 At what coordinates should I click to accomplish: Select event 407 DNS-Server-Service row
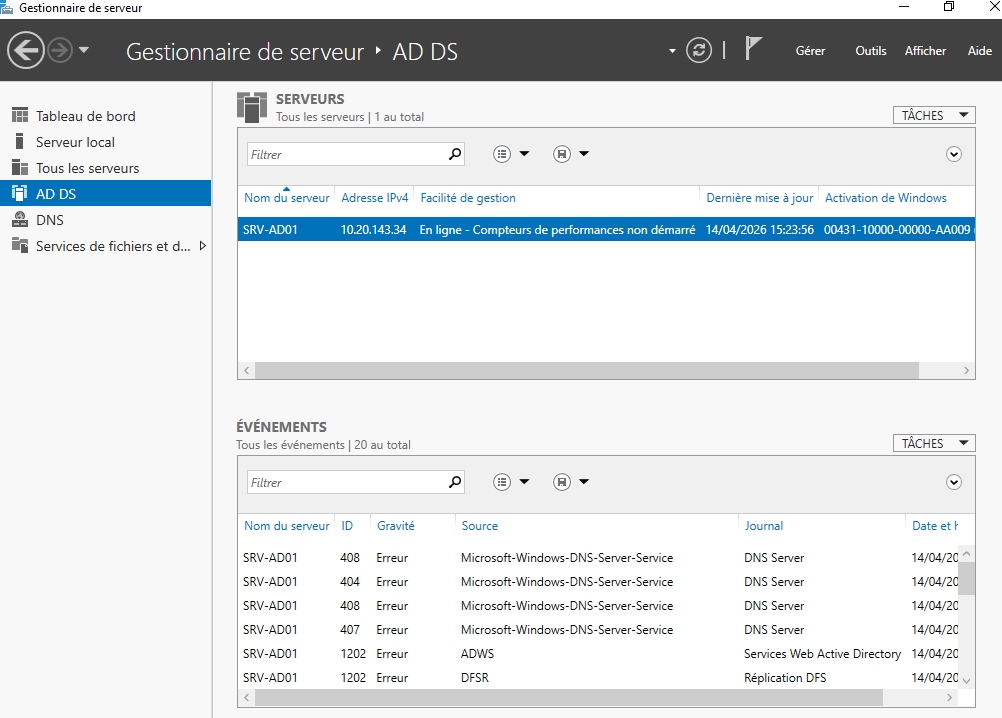click(599, 630)
